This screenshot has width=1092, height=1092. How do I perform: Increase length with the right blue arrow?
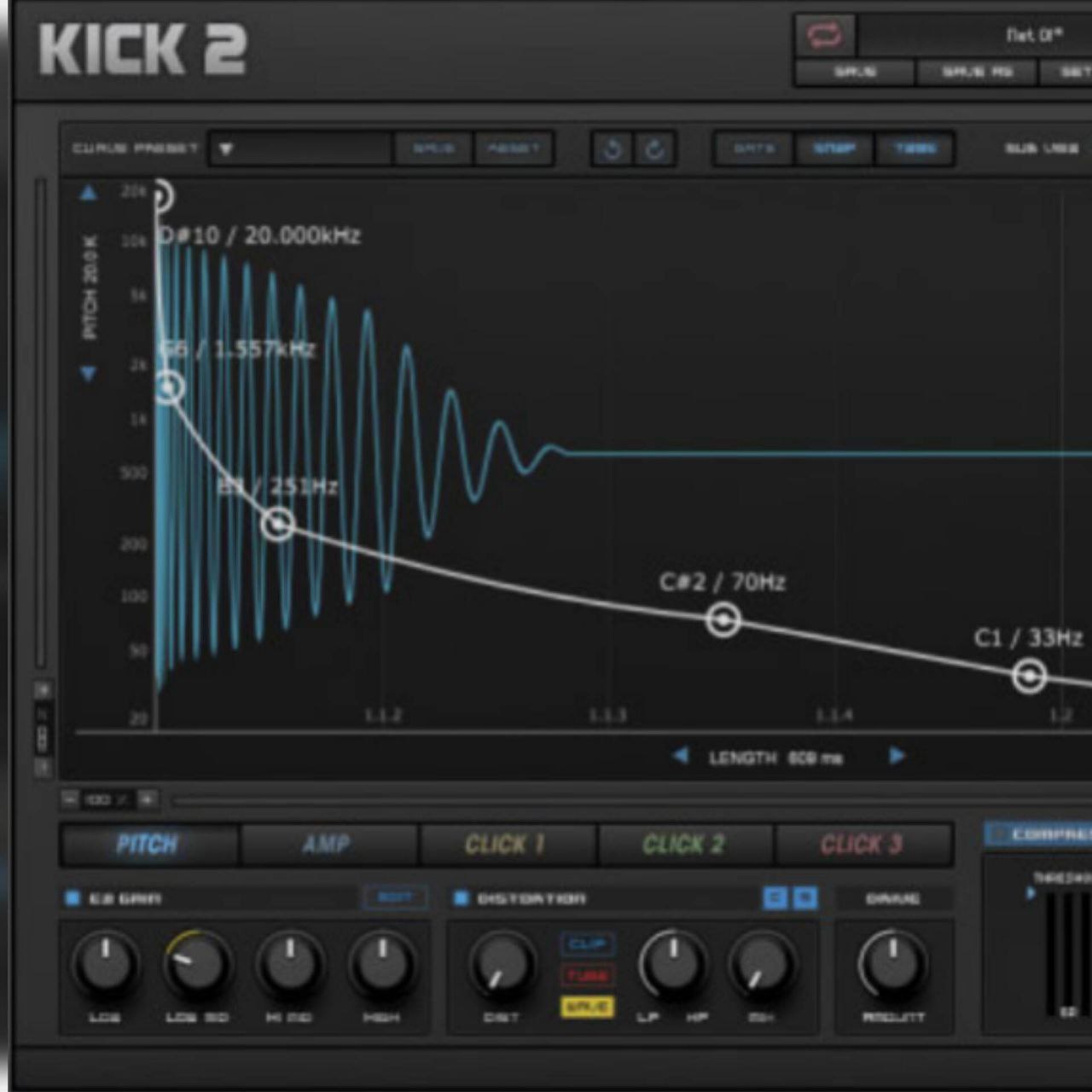[897, 755]
